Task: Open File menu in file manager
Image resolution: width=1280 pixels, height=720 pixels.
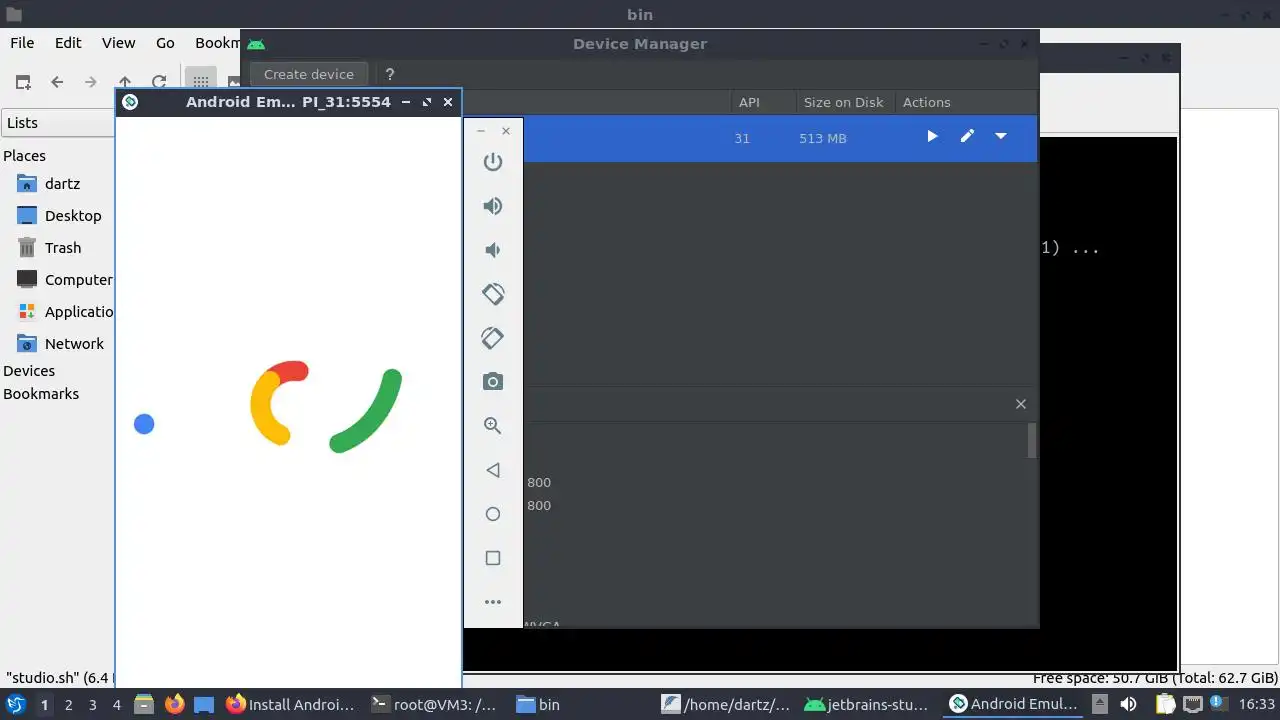Action: pos(22,43)
